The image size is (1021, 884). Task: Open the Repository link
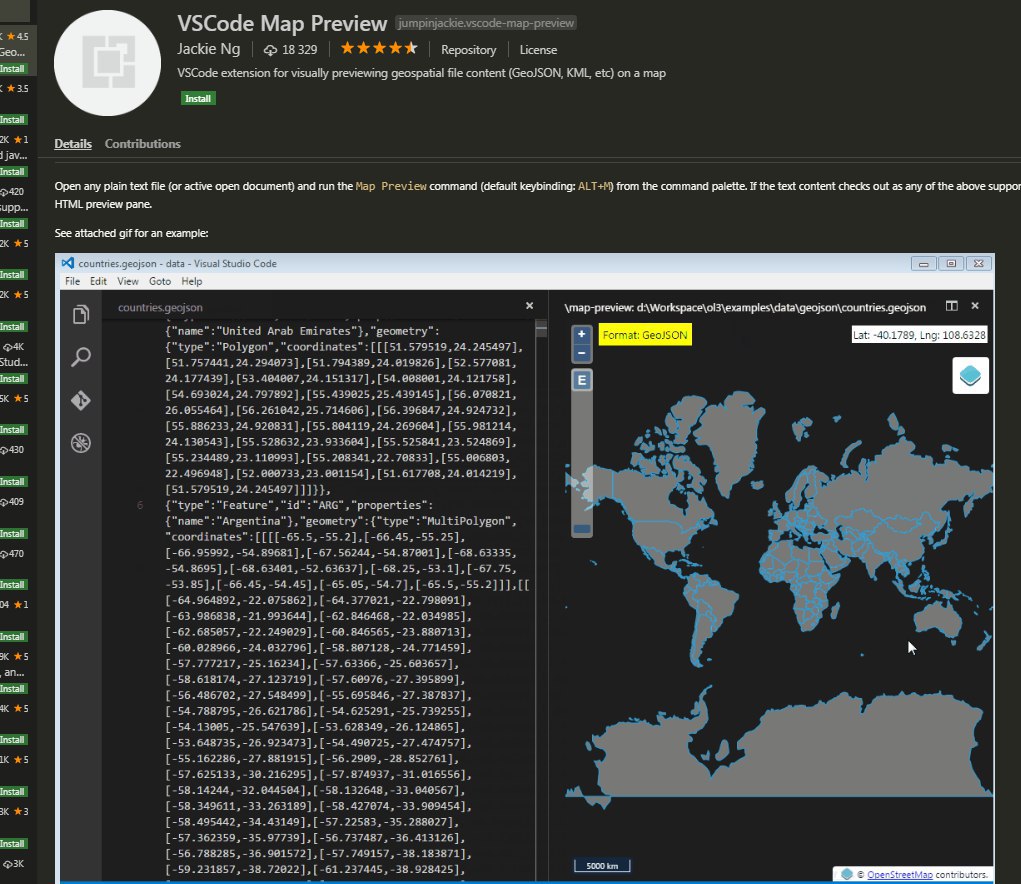click(468, 50)
